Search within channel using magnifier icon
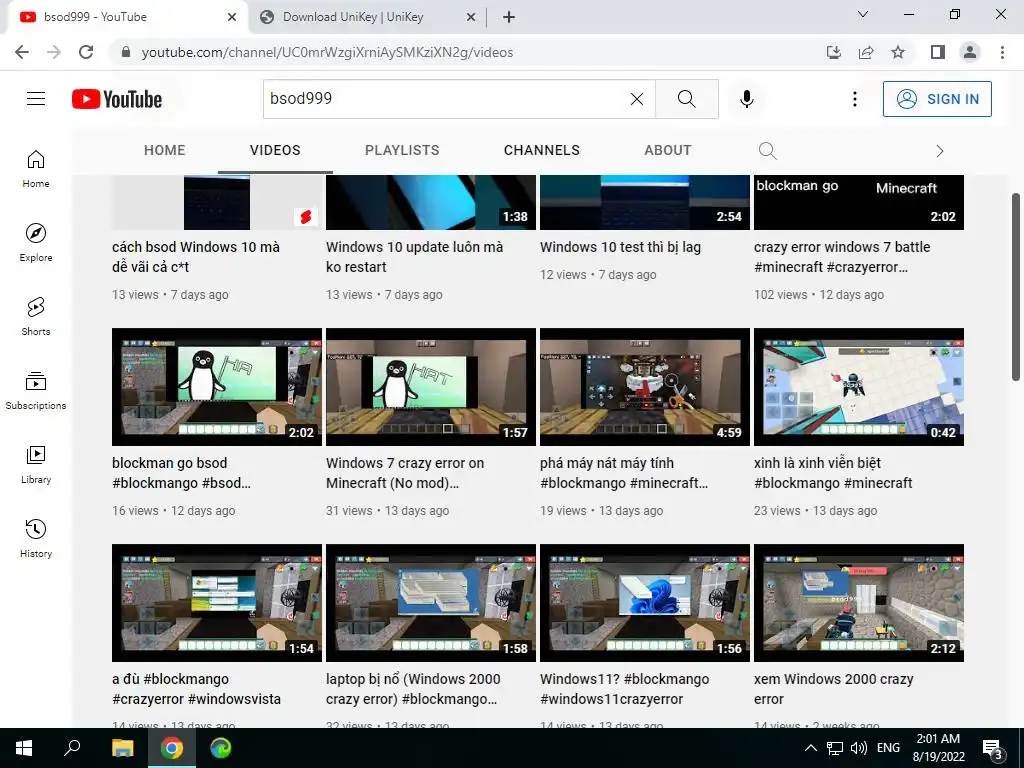This screenshot has height=768, width=1024. [x=767, y=151]
